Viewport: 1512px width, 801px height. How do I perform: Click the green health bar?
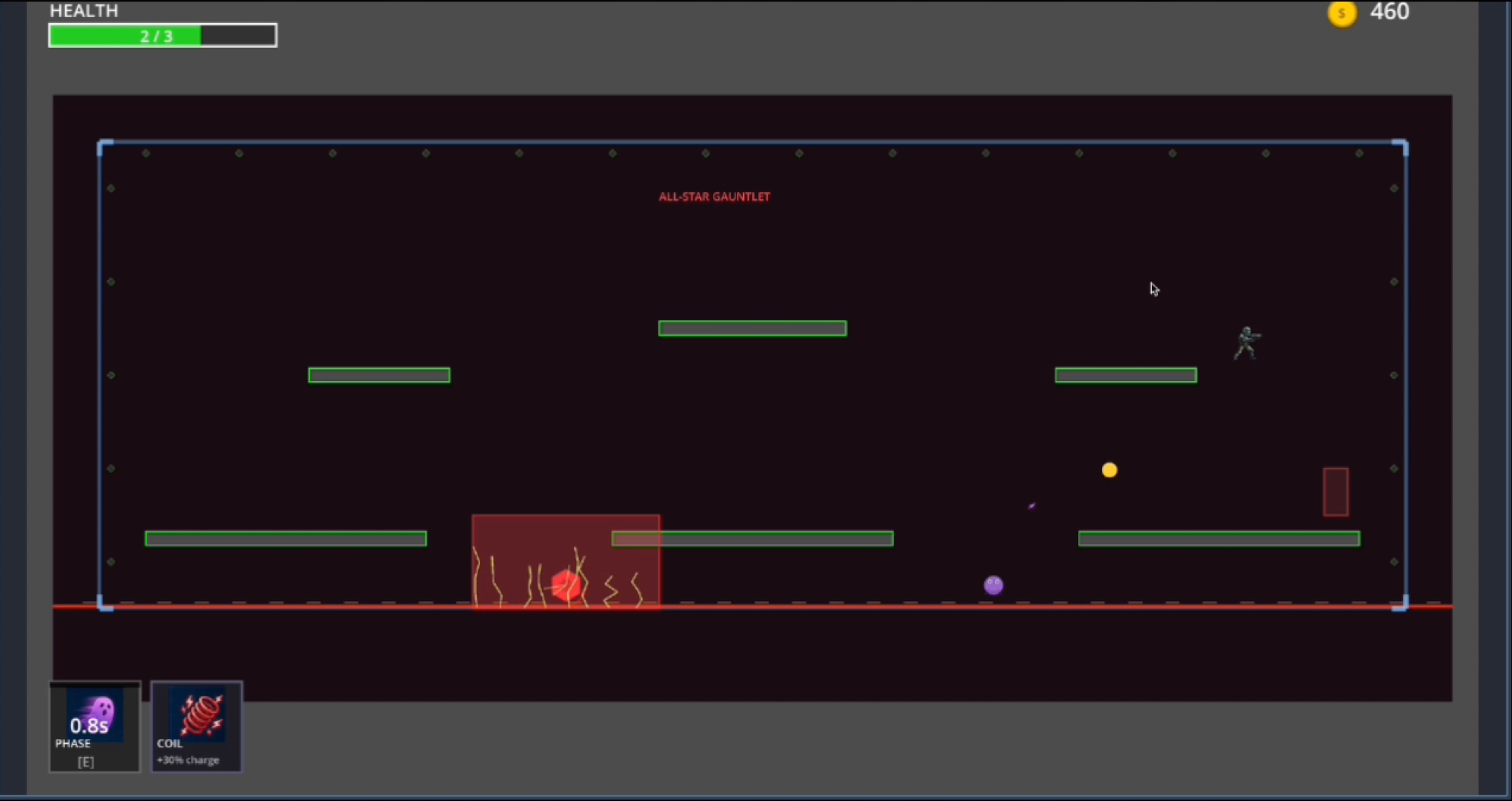pyautogui.click(x=162, y=36)
